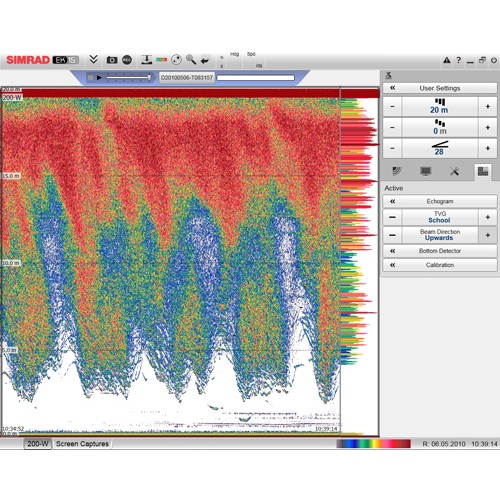This screenshot has width=500, height=500.
Task: Select the Active menu blocks icon tab
Action: (x=483, y=171)
